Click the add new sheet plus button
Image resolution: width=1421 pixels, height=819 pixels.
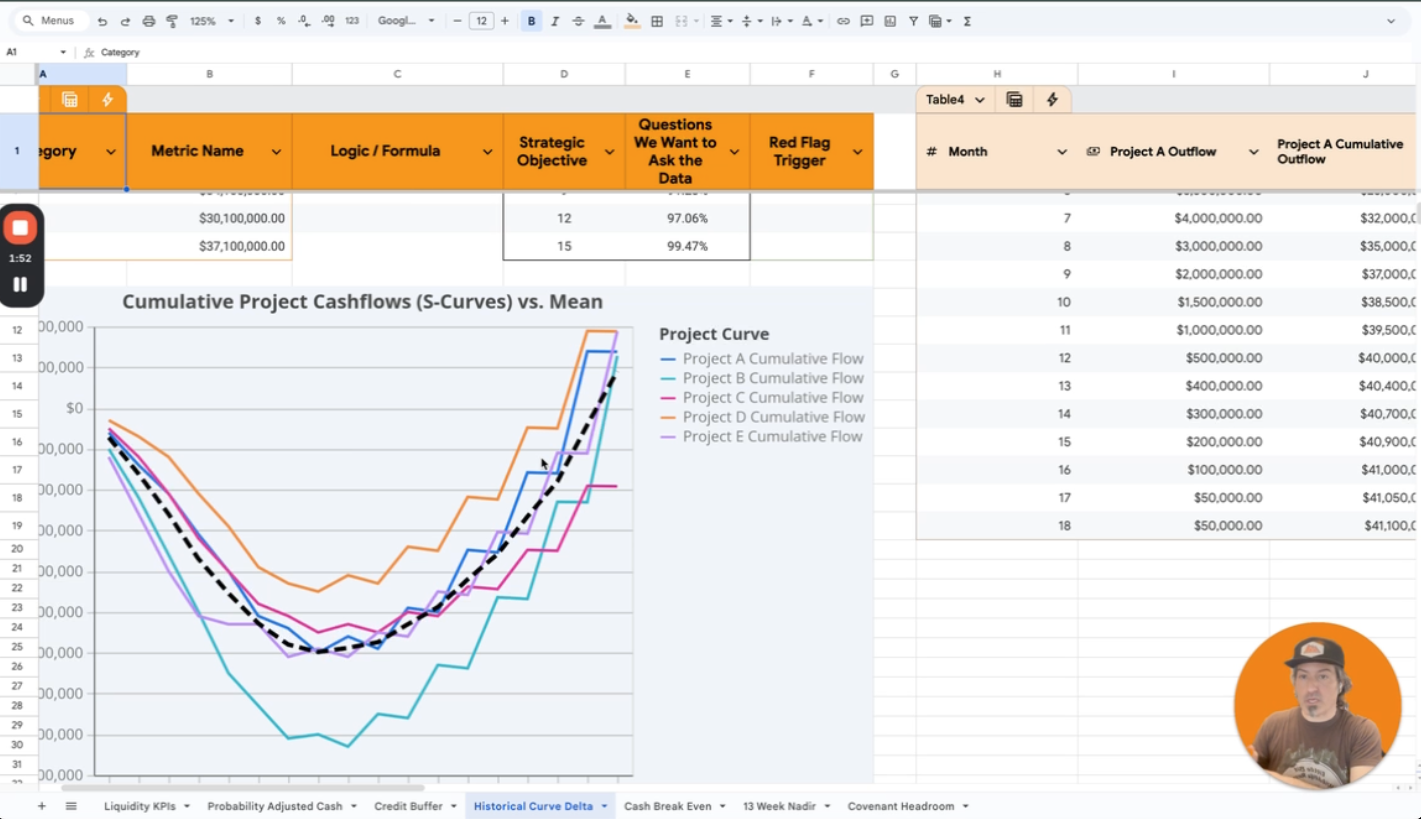pos(41,806)
